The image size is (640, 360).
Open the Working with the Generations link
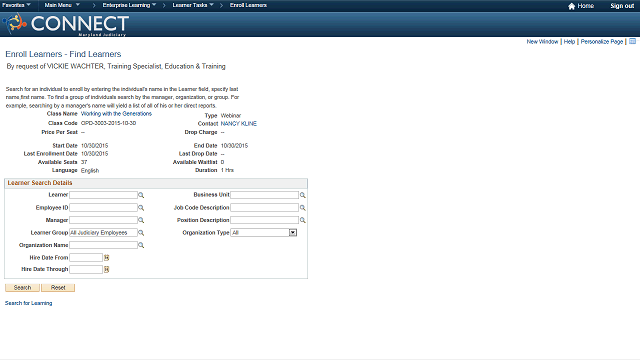coord(116,114)
